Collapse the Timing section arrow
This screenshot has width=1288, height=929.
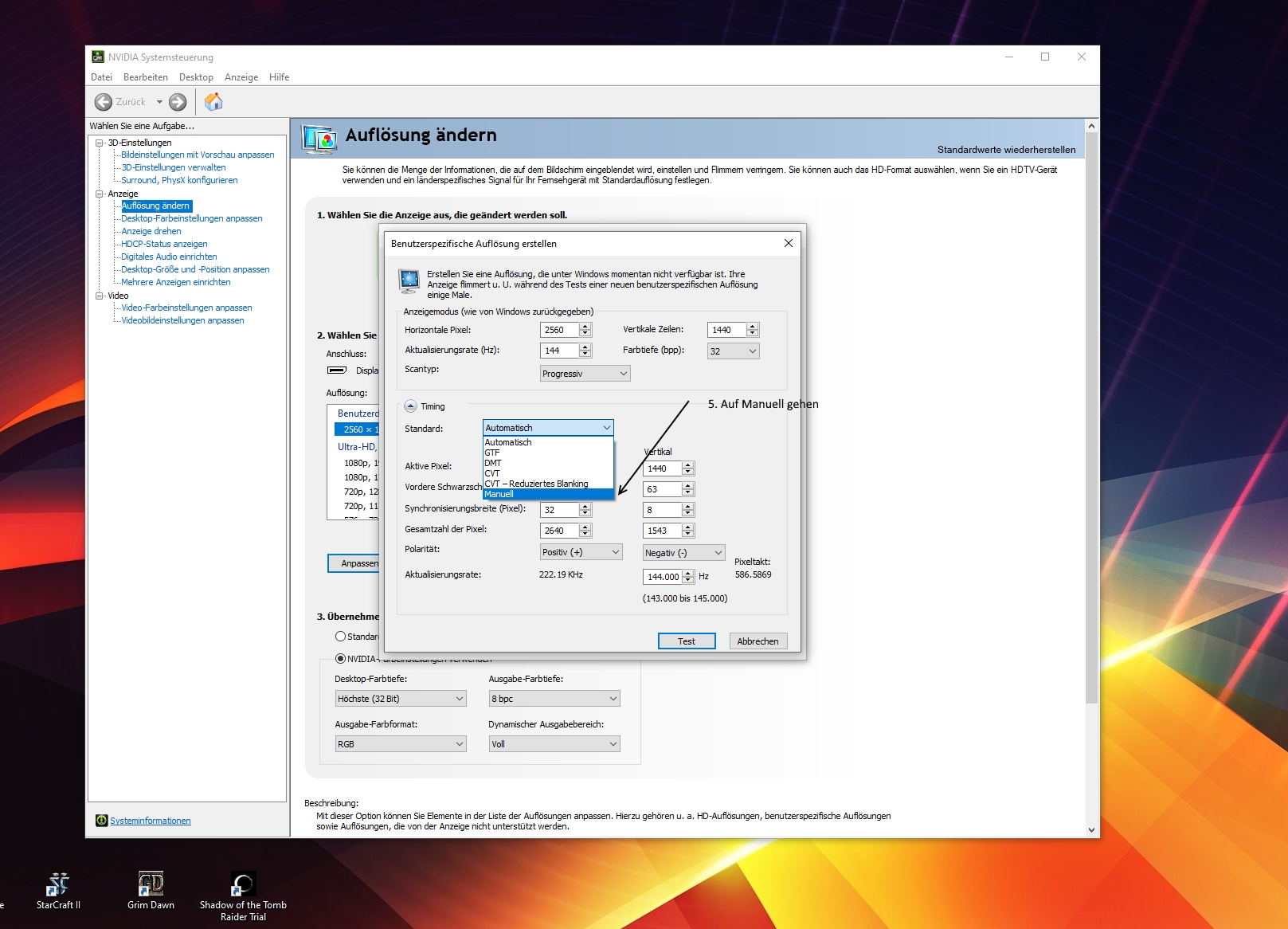point(410,406)
